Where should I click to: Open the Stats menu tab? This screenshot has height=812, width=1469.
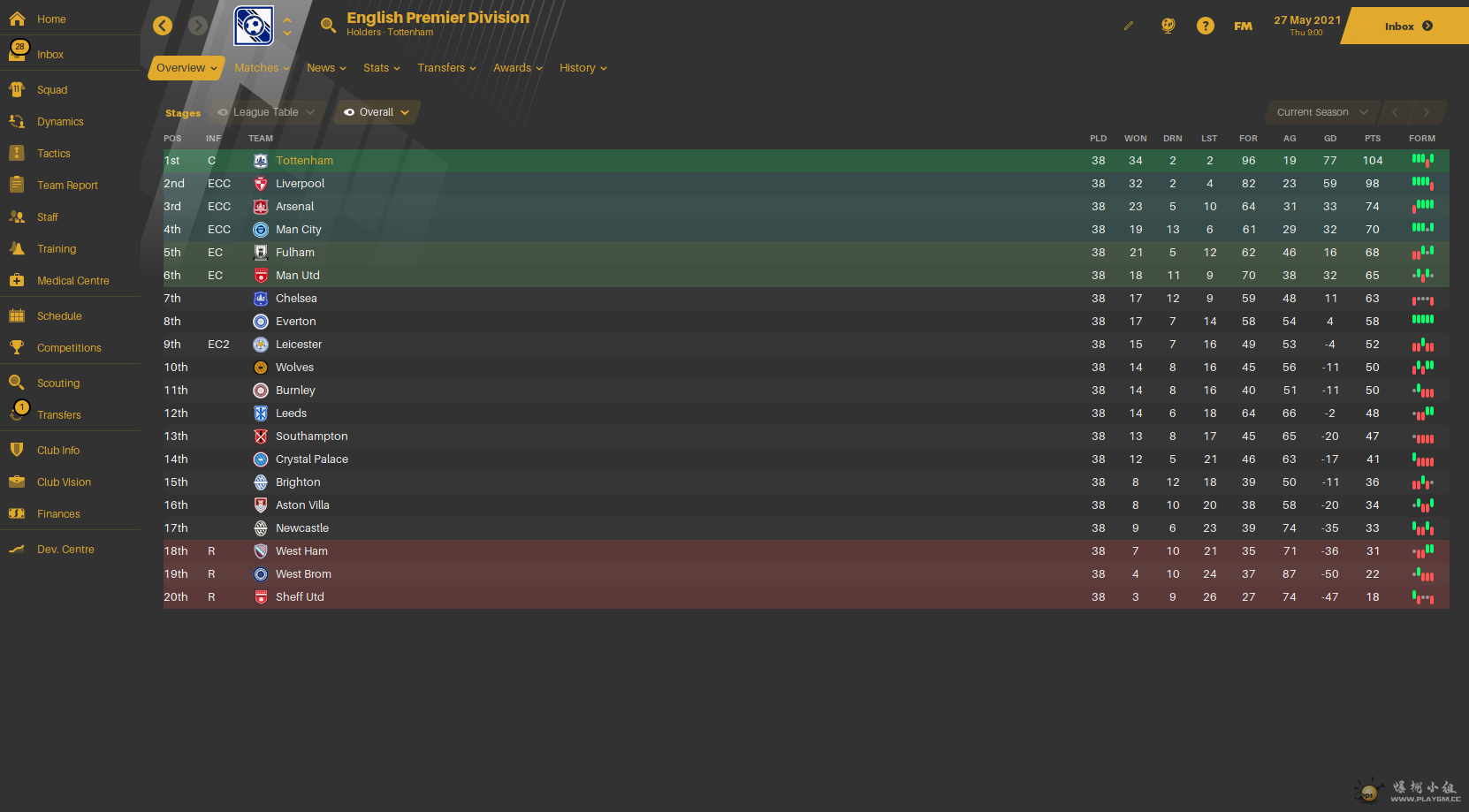(381, 68)
